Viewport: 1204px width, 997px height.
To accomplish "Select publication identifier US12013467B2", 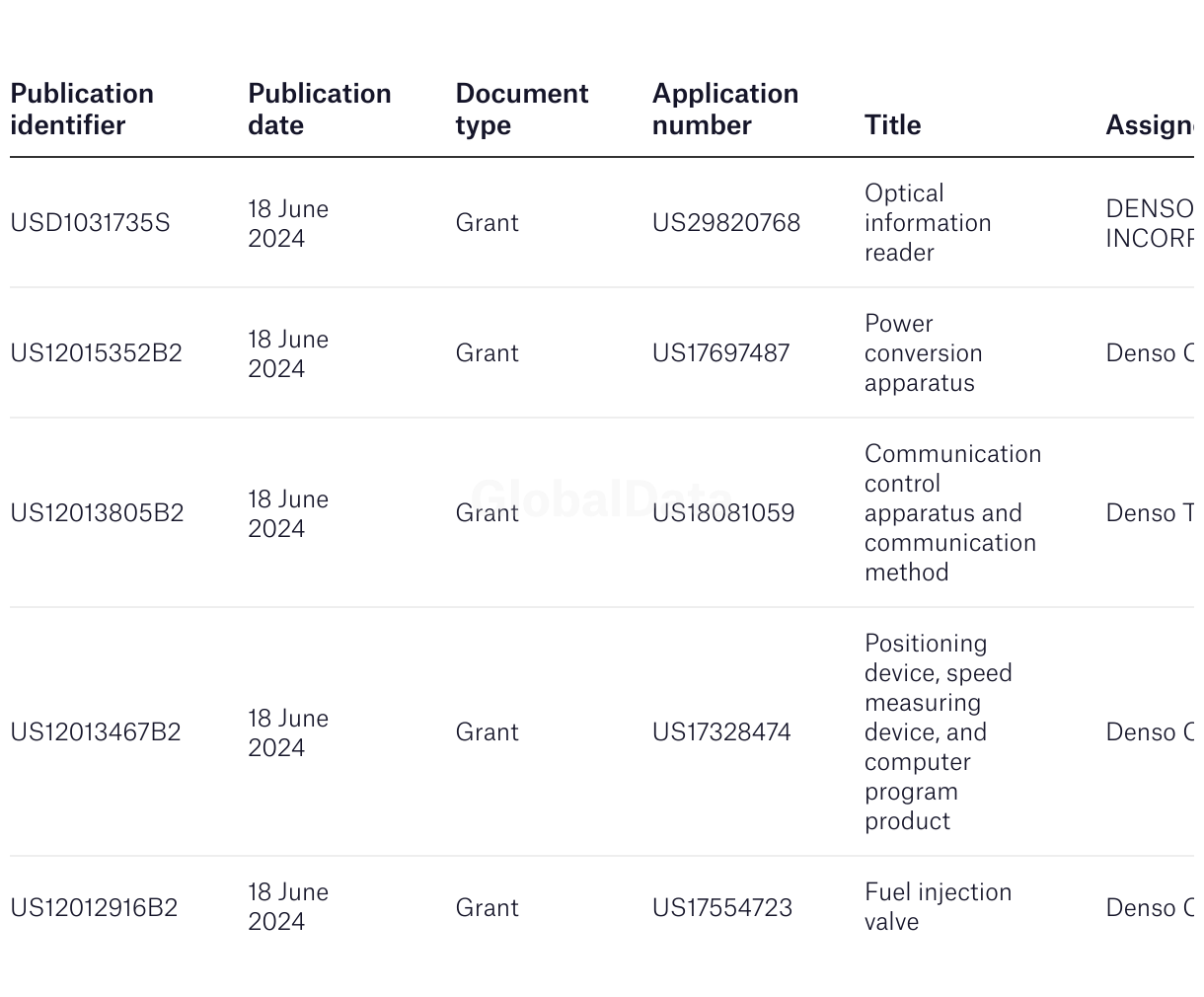I will pyautogui.click(x=96, y=732).
